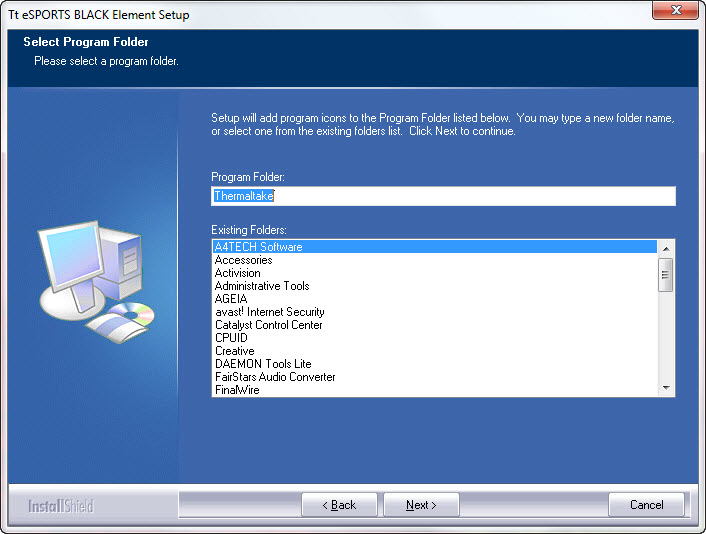This screenshot has width=706, height=534.
Task: Choose DAEMON Tools Lite folder
Action: point(434,364)
